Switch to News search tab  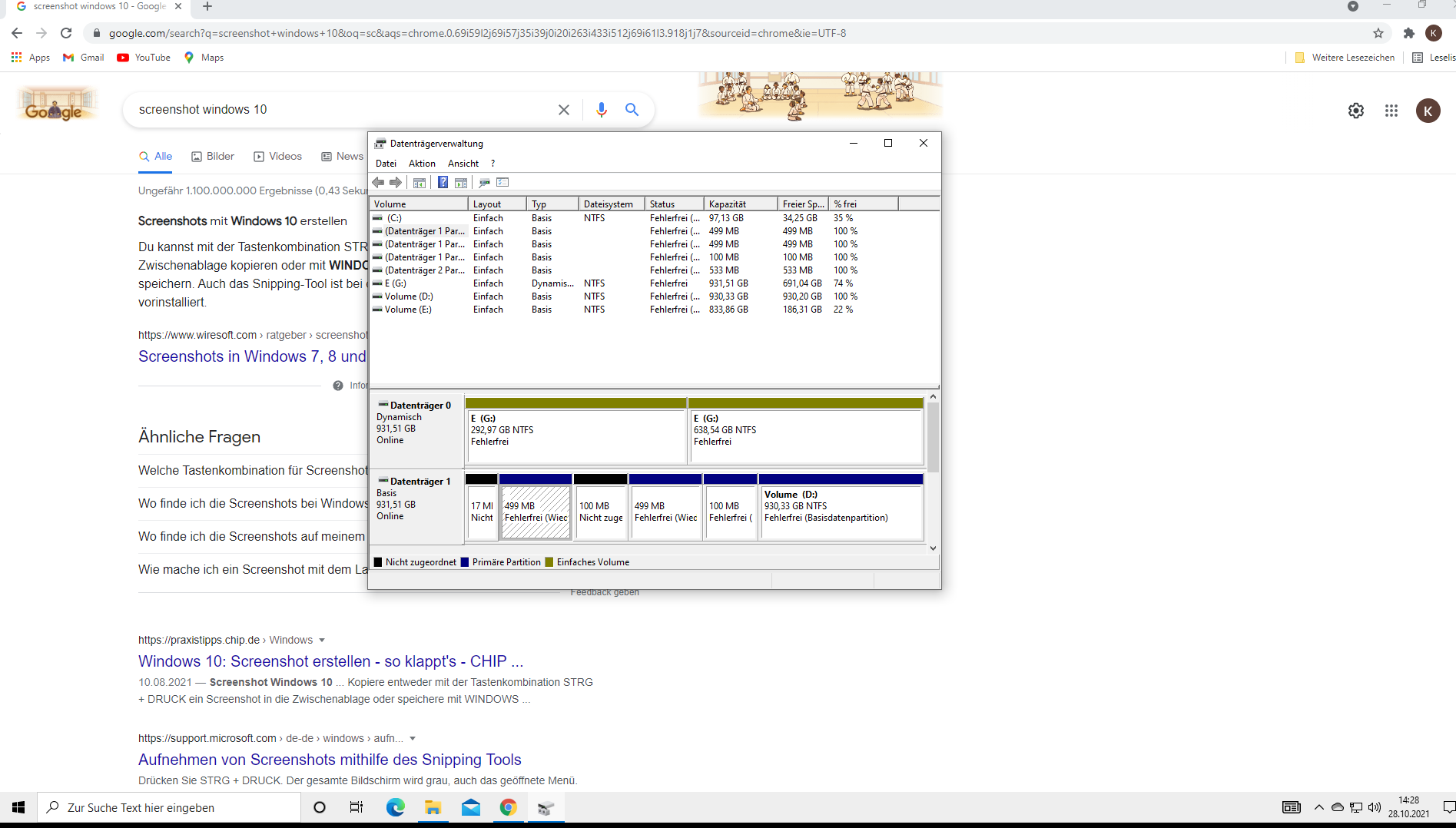[342, 157]
